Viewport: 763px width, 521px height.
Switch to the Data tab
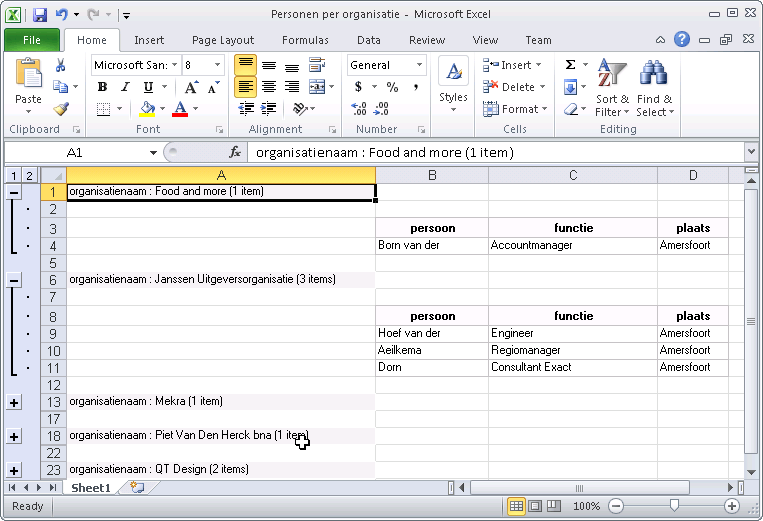[x=368, y=40]
